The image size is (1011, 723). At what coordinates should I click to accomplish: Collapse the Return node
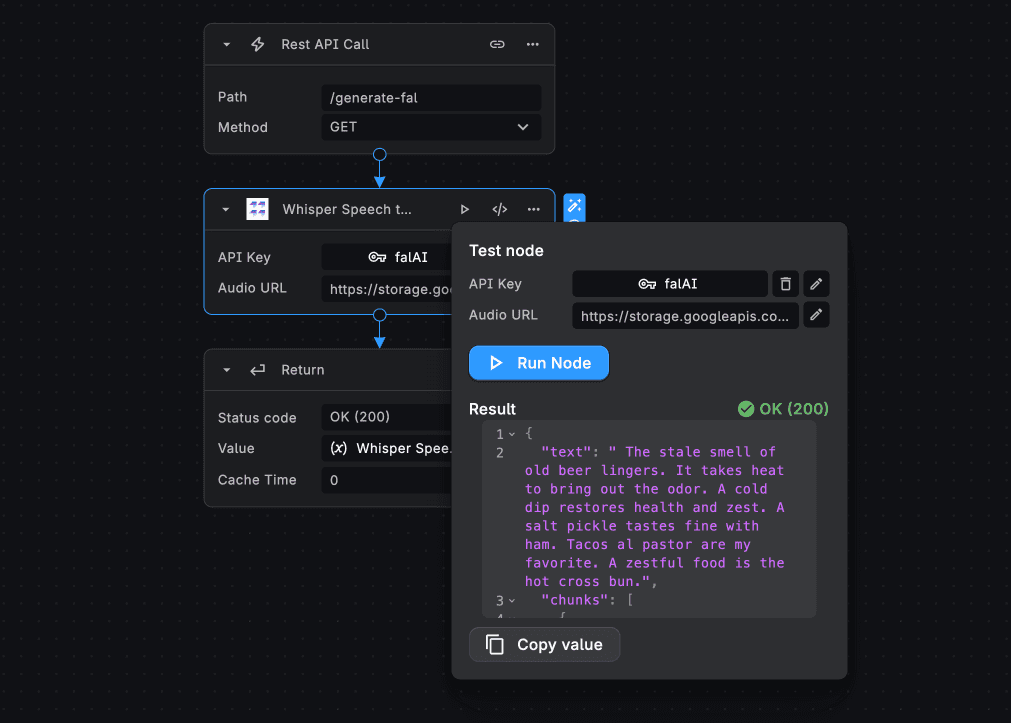coord(227,370)
